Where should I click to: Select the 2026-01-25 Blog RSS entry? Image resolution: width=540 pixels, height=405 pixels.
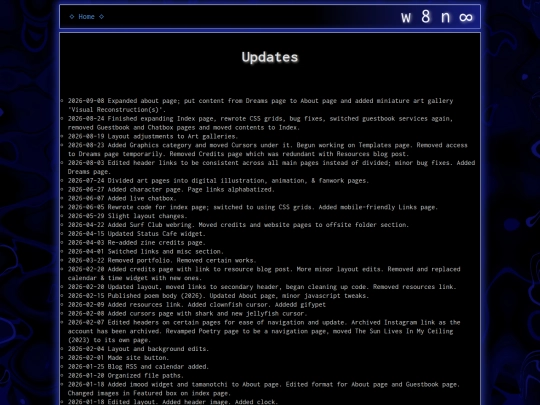click(x=138, y=367)
